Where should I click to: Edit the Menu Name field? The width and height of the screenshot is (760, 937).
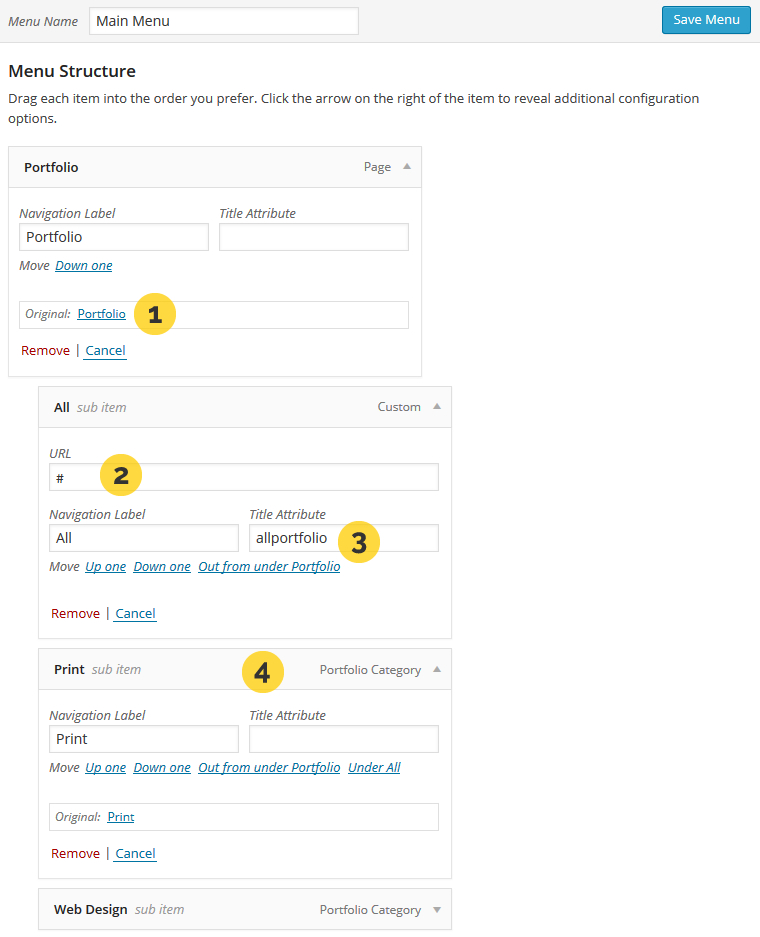coord(223,21)
